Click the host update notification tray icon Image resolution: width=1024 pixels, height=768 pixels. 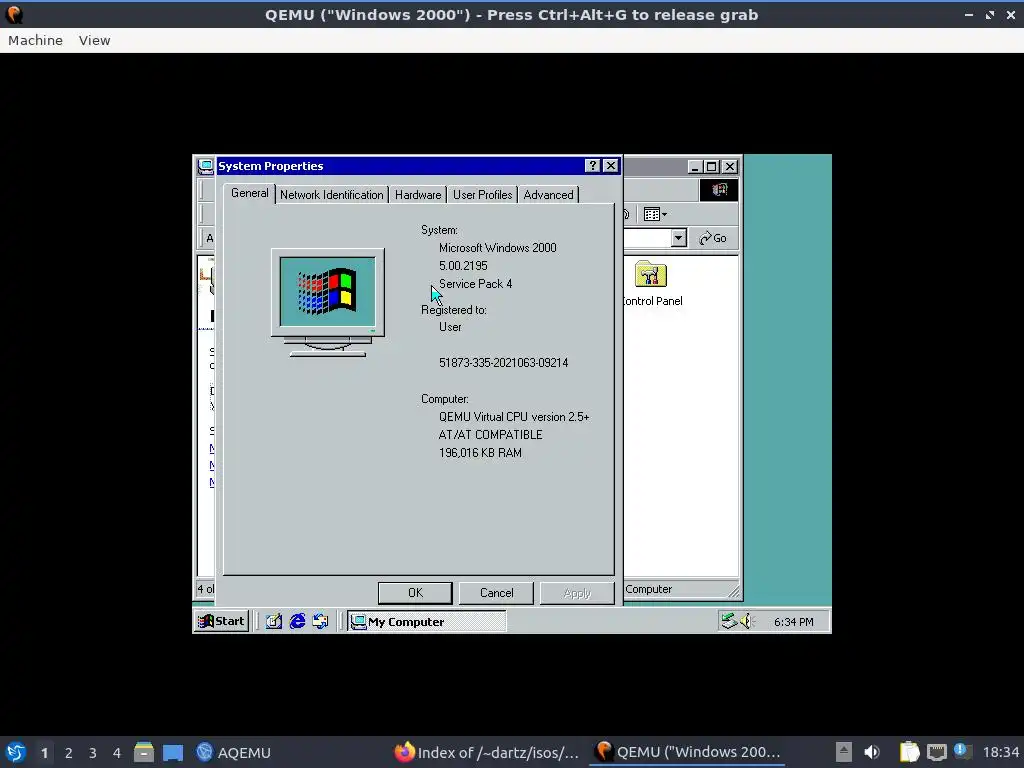click(961, 751)
